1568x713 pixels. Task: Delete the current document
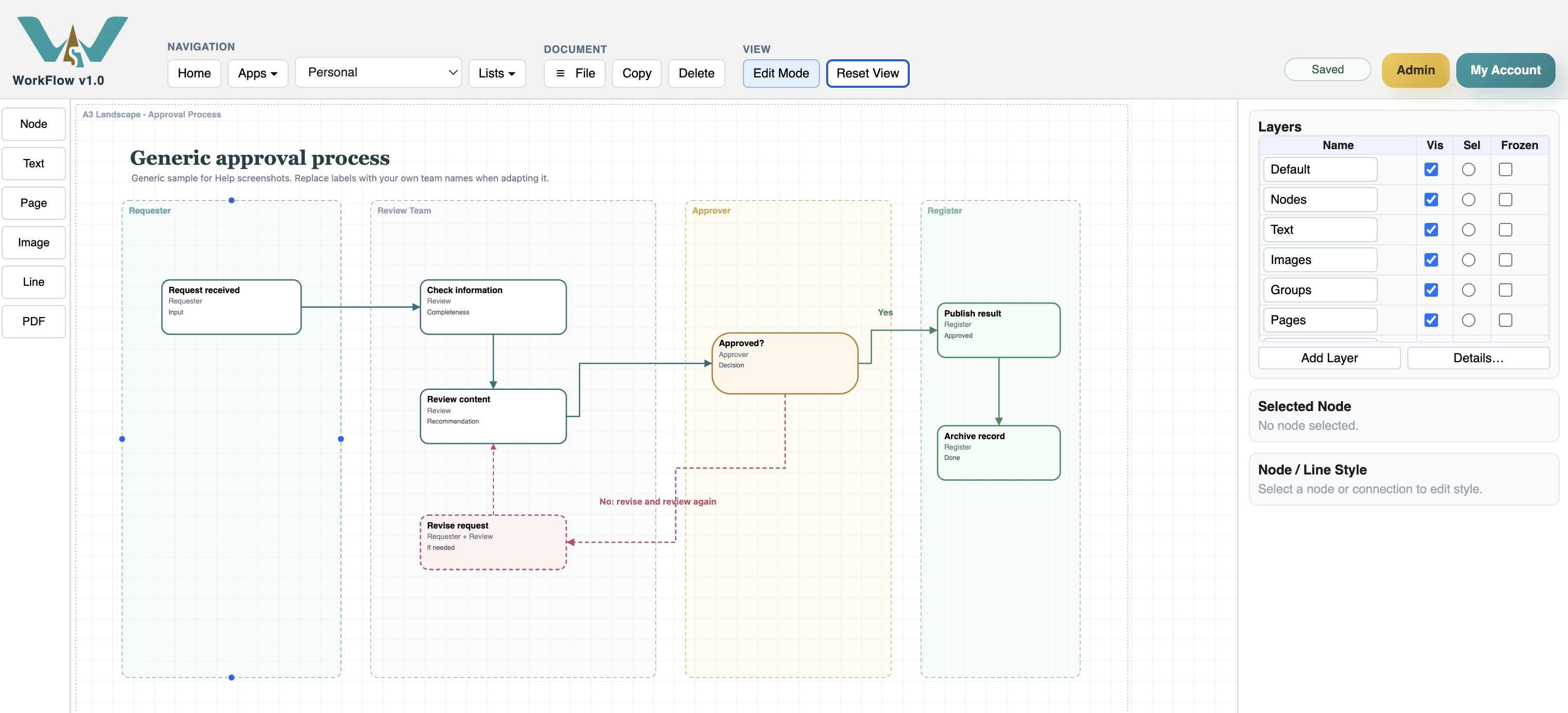pos(696,74)
